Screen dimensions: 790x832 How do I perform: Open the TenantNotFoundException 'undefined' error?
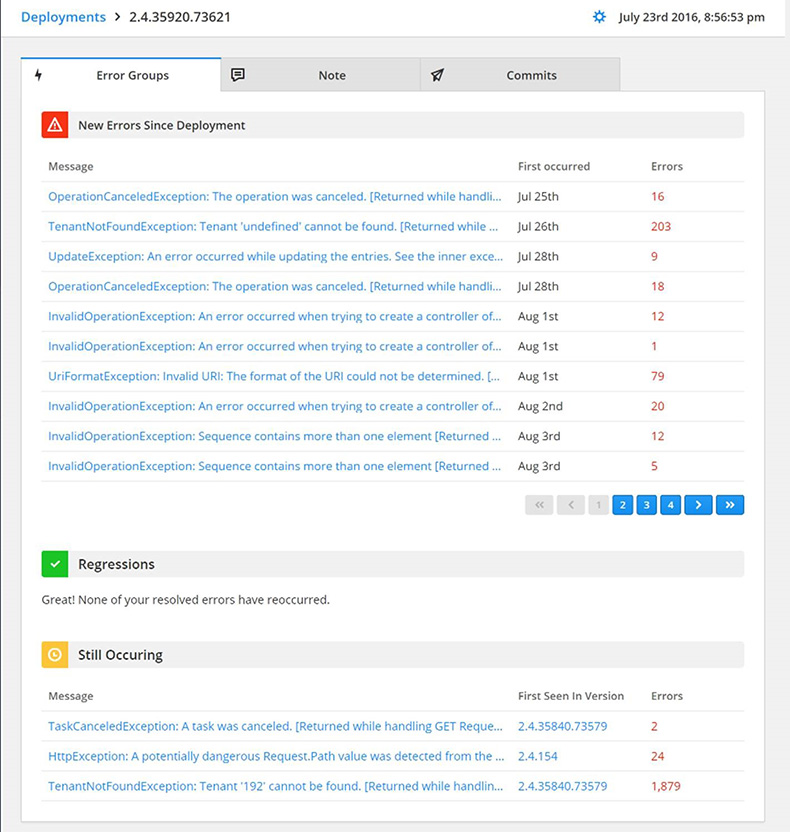[x=274, y=227]
